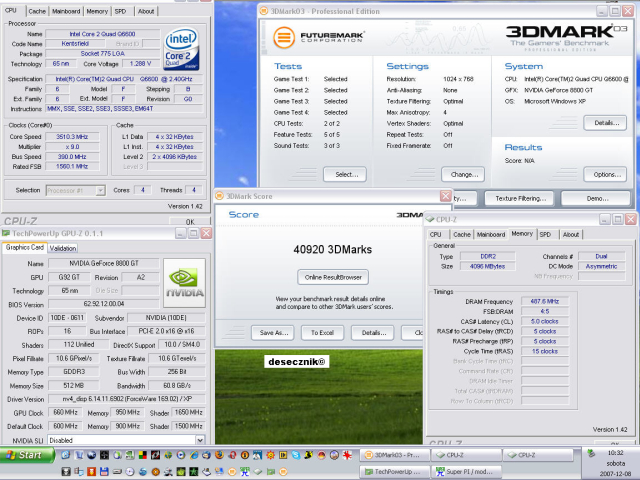This screenshot has width=640, height=480.
Task: Click BIOS Version field 62.92.12.00.04
Action: pyautogui.click(x=104, y=304)
